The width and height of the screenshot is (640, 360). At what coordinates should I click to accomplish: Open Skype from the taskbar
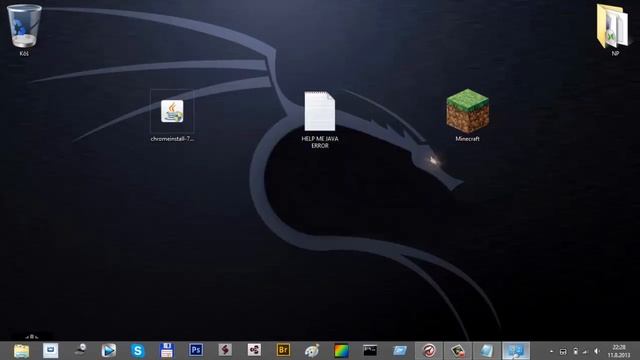(x=138, y=351)
